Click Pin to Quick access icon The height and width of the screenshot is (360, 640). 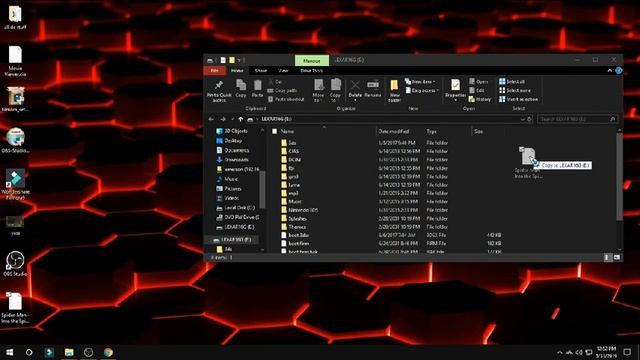coord(219,91)
